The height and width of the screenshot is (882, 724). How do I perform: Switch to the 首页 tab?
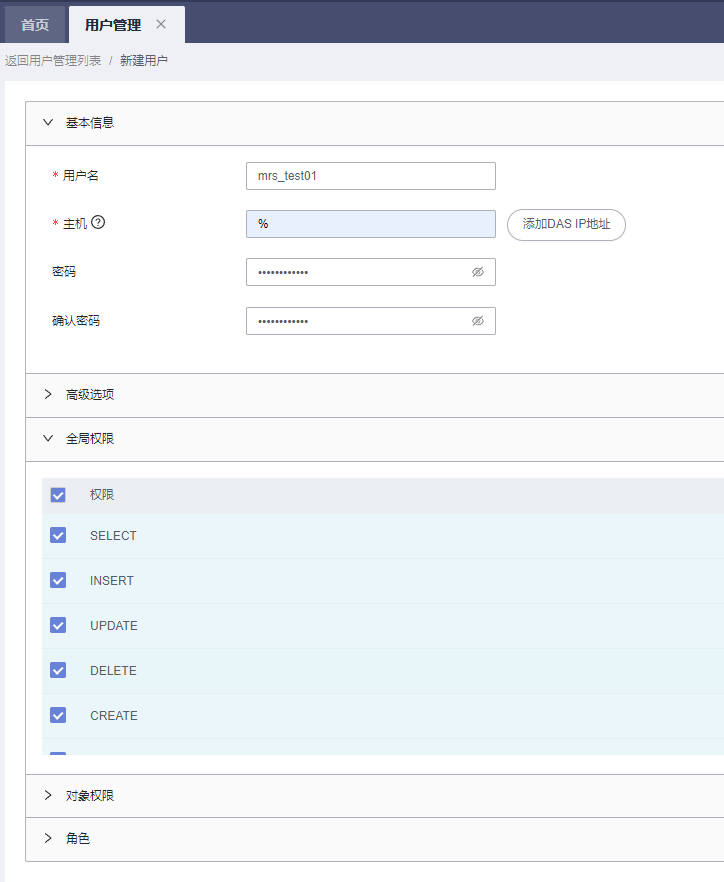[x=35, y=25]
